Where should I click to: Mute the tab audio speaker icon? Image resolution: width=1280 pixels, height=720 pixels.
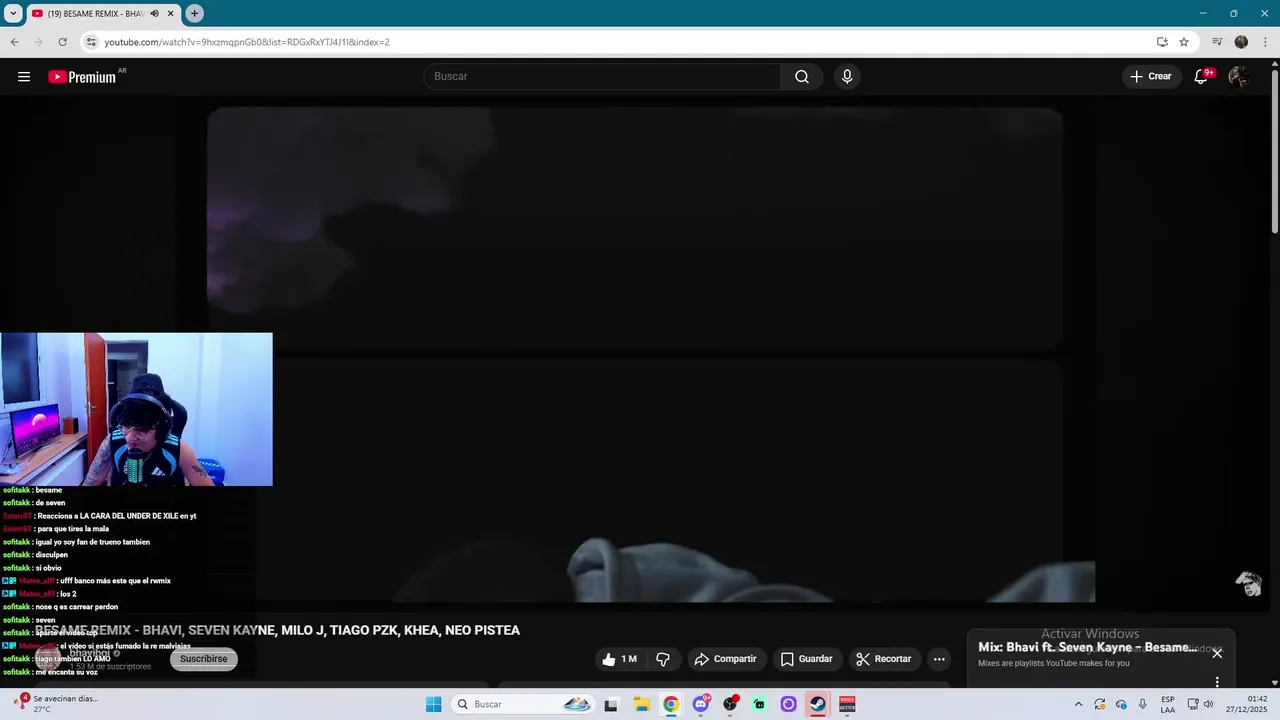(155, 14)
